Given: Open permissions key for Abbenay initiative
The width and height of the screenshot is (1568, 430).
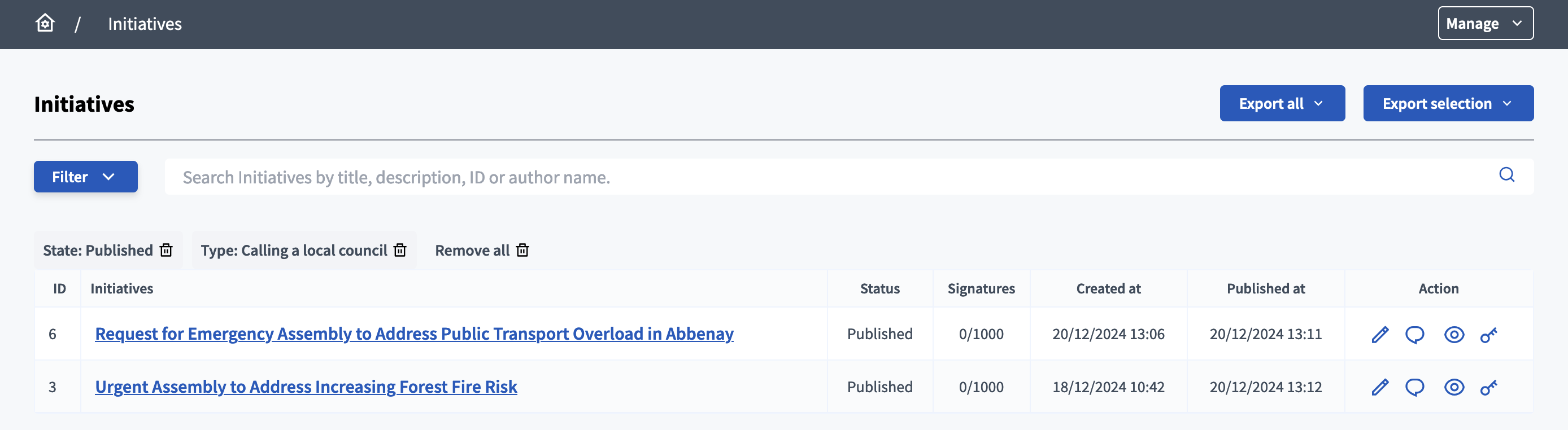Looking at the screenshot, I should pyautogui.click(x=1489, y=334).
